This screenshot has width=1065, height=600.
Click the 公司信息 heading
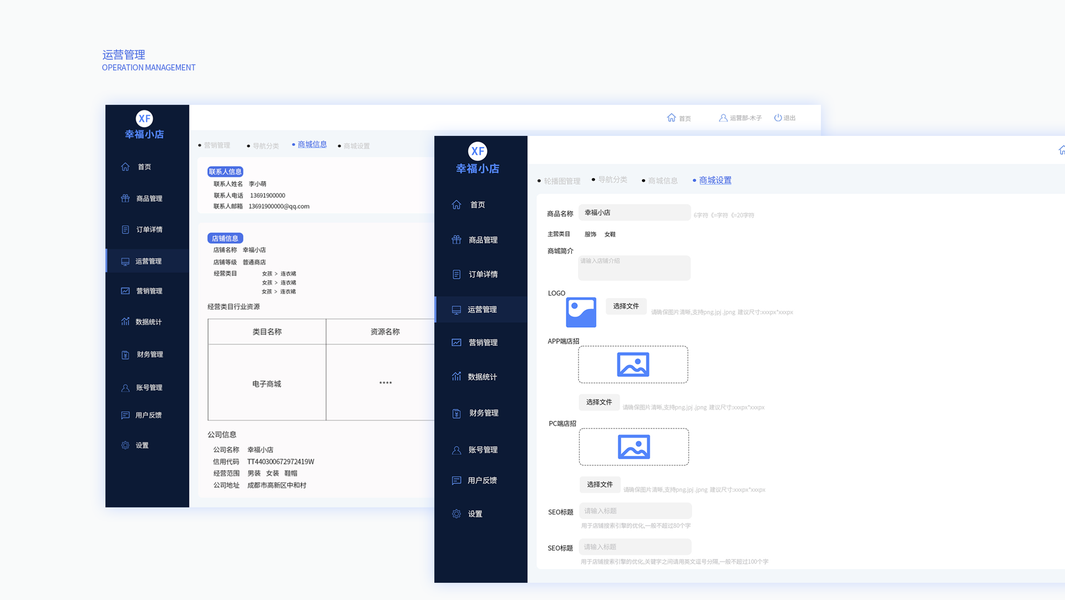point(222,435)
